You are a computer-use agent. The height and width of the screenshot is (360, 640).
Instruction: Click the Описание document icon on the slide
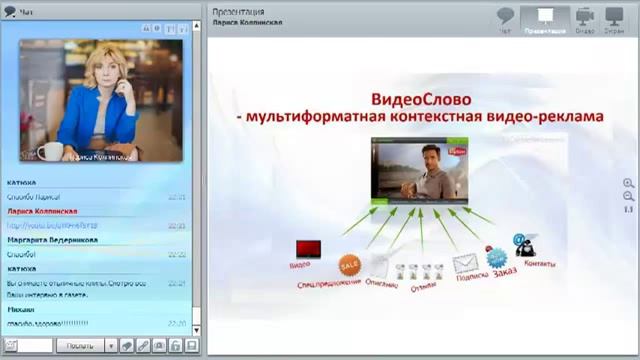coord(378,265)
